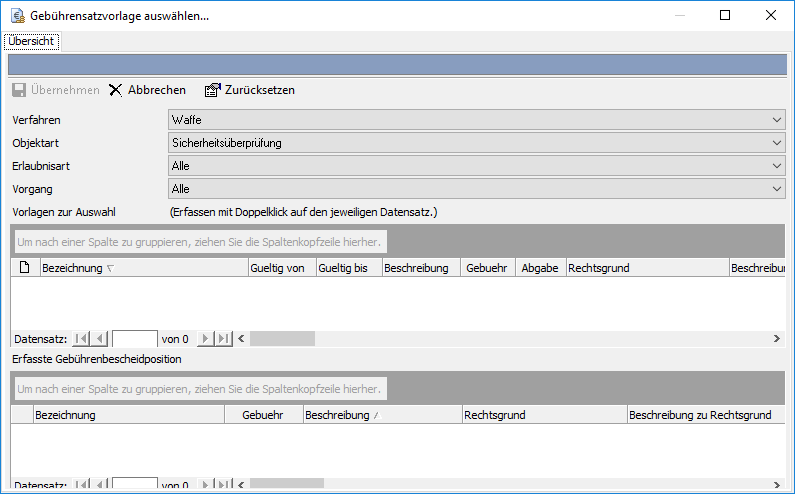The height and width of the screenshot is (494, 795).
Task: Expand the Objektart combo box
Action: (777, 143)
